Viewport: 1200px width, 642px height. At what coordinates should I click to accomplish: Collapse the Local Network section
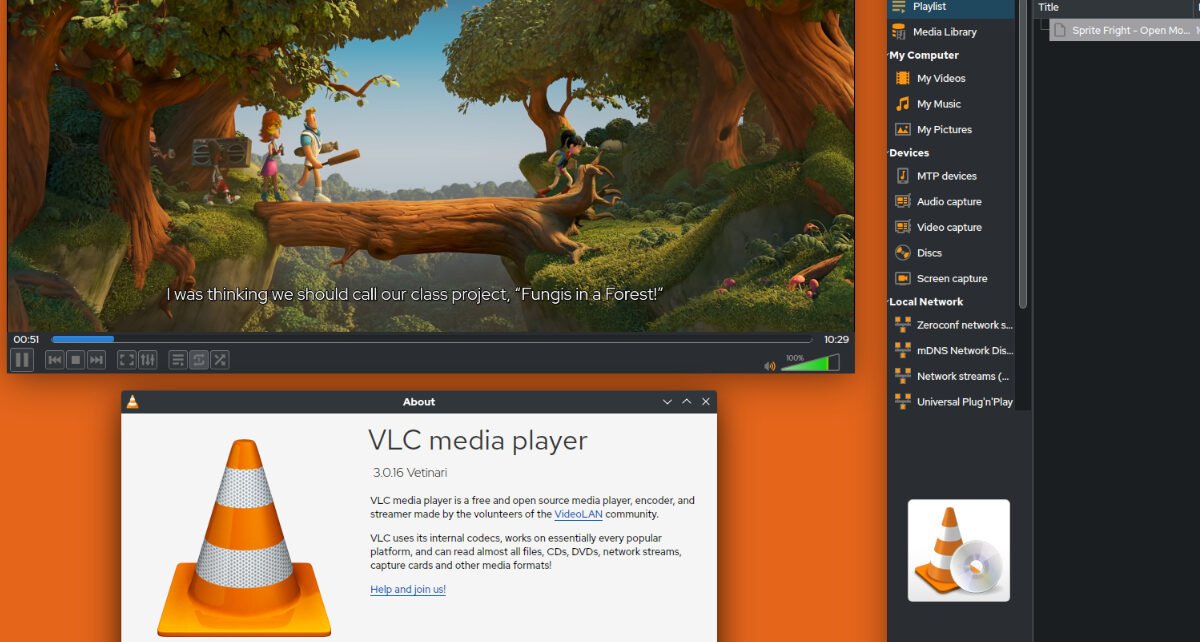point(926,302)
